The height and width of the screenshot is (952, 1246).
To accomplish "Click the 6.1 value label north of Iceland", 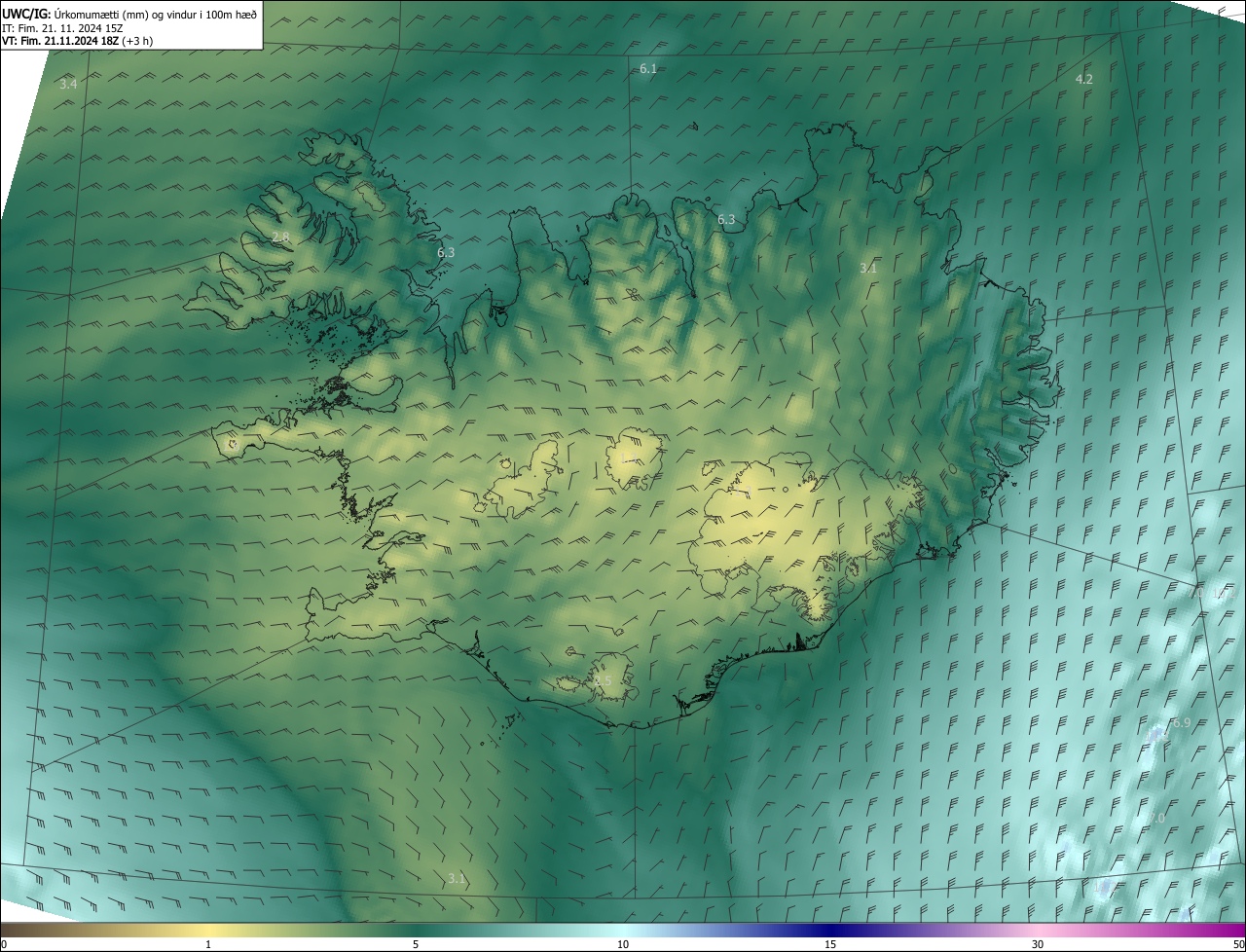I will click(x=648, y=68).
